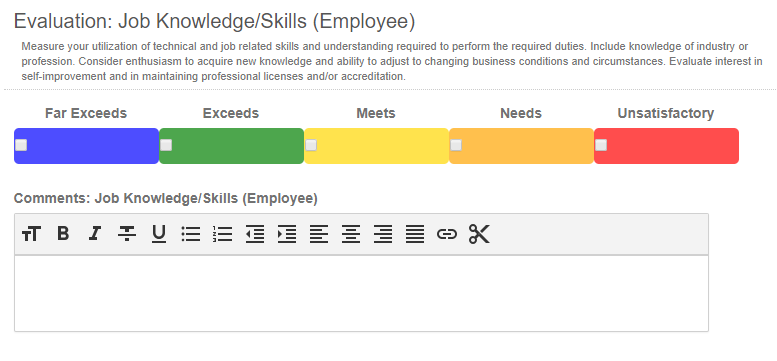Center align the comment text
This screenshot has height=361, width=777.
351,234
